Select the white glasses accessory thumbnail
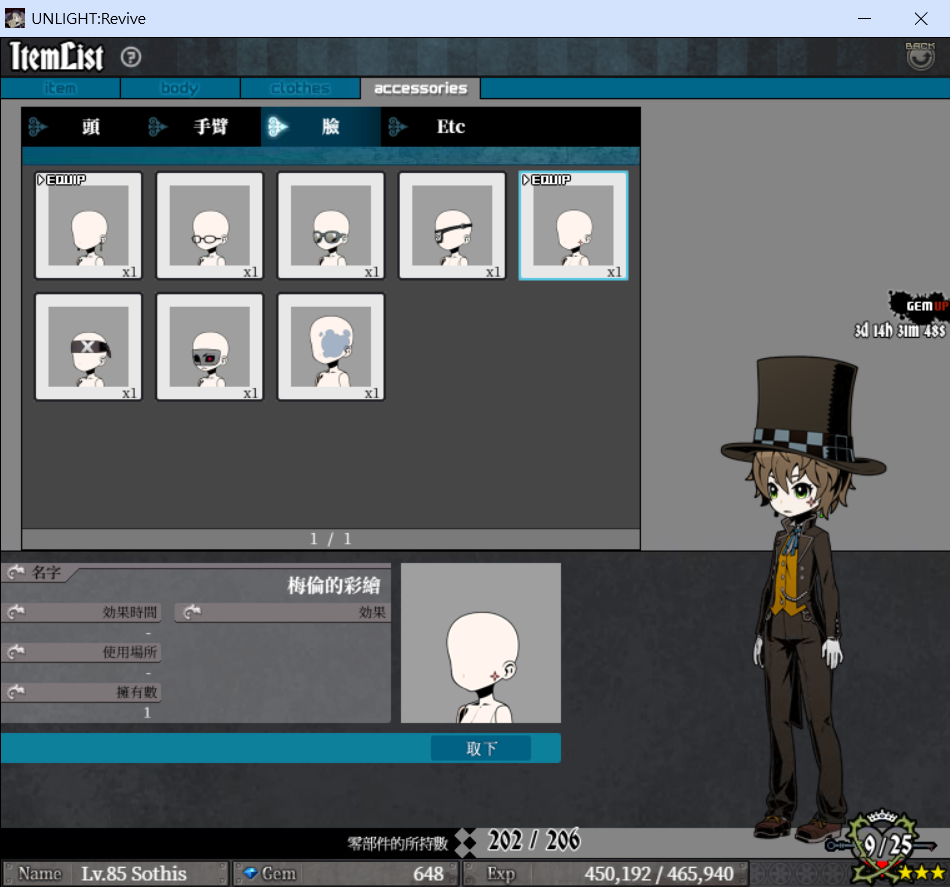Viewport: 950px width, 887px height. coord(210,225)
